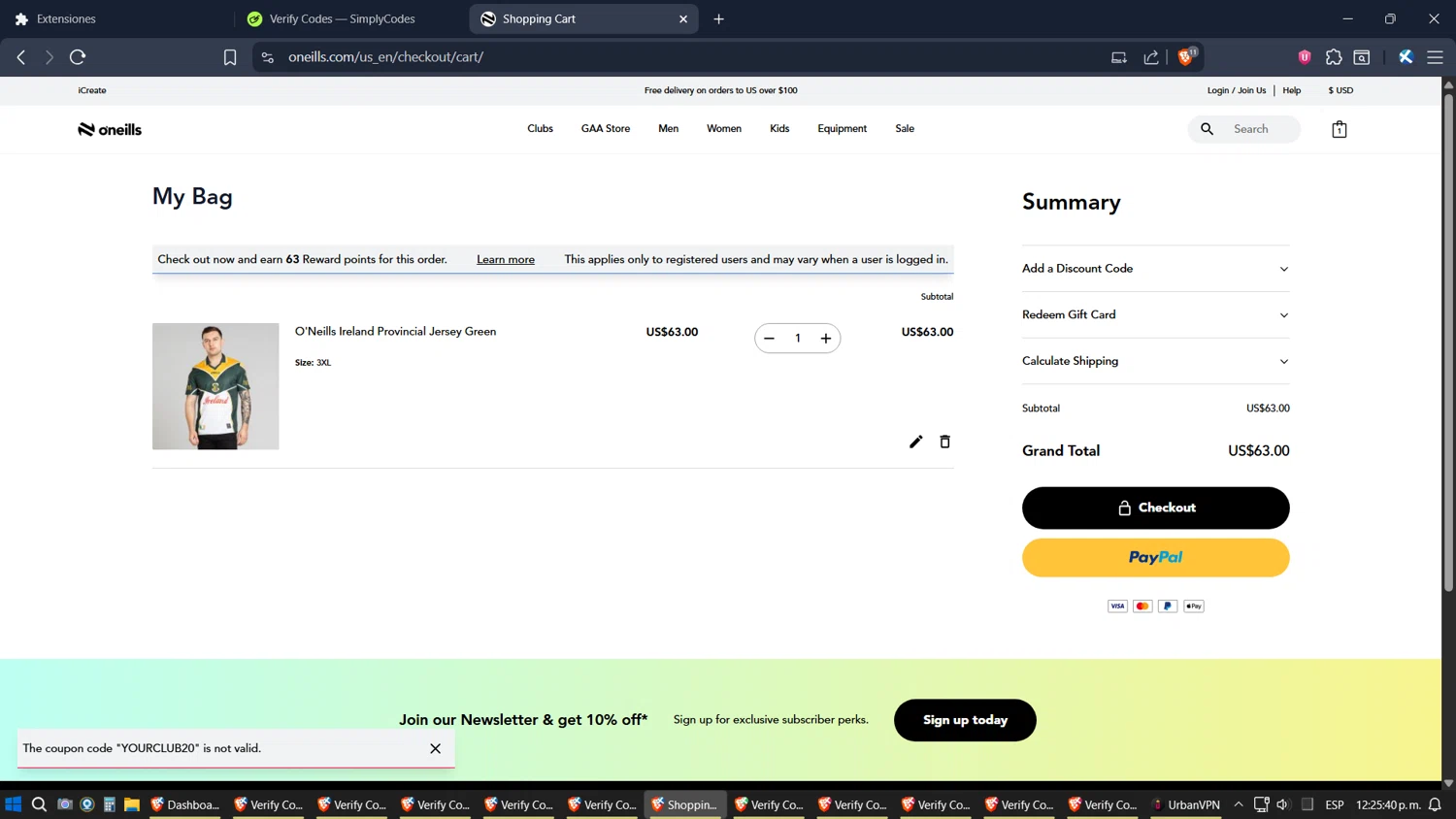Open the browser Extensions puzzle icon
This screenshot has height=819, width=1456.
pos(1334,57)
